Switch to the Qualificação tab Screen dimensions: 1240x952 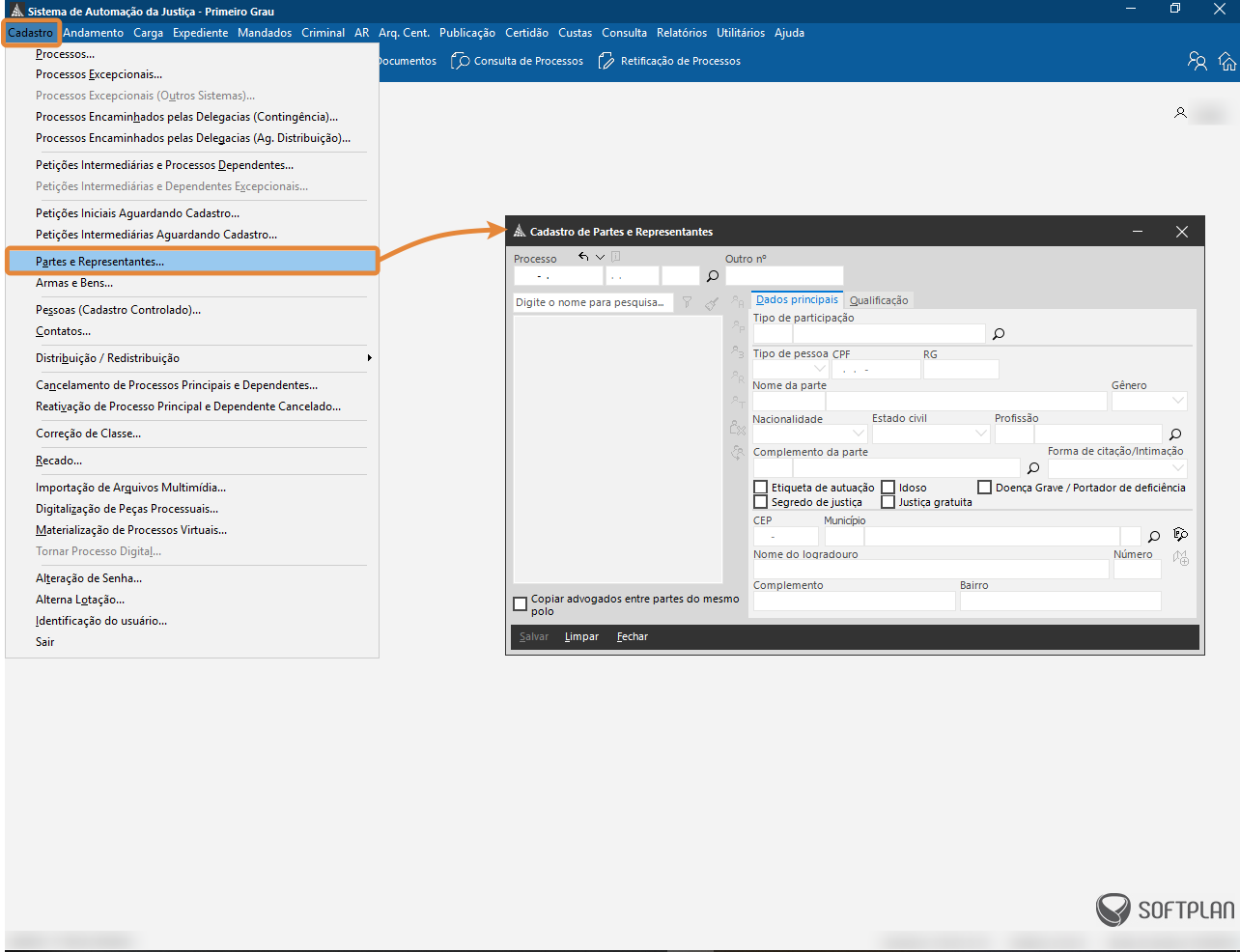point(878,300)
